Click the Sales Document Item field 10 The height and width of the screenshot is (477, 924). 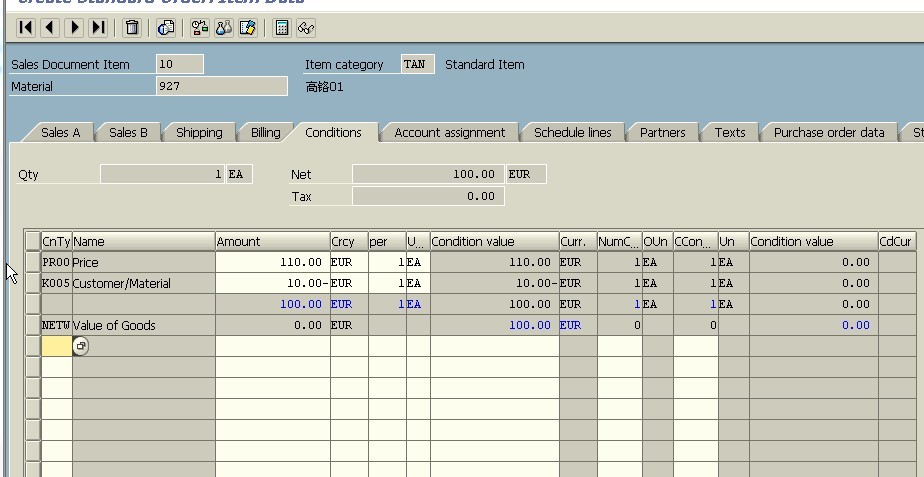click(180, 64)
